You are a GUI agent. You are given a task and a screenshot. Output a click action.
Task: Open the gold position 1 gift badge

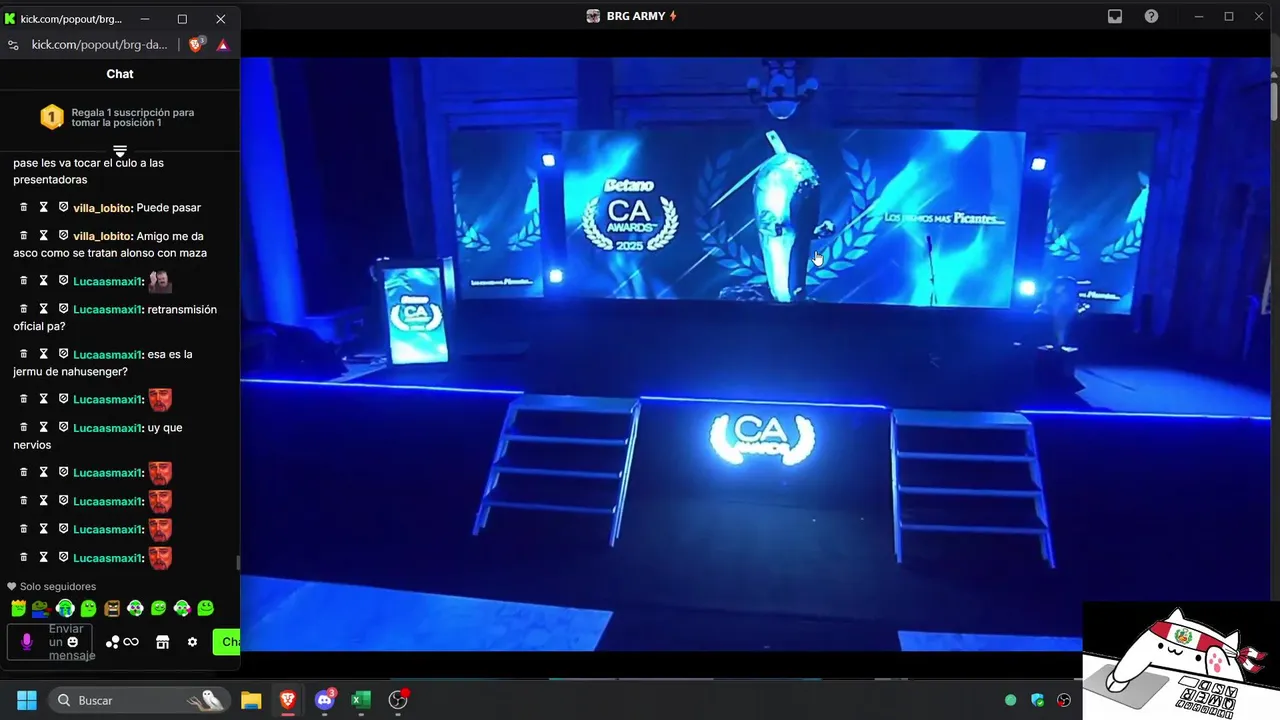(52, 117)
